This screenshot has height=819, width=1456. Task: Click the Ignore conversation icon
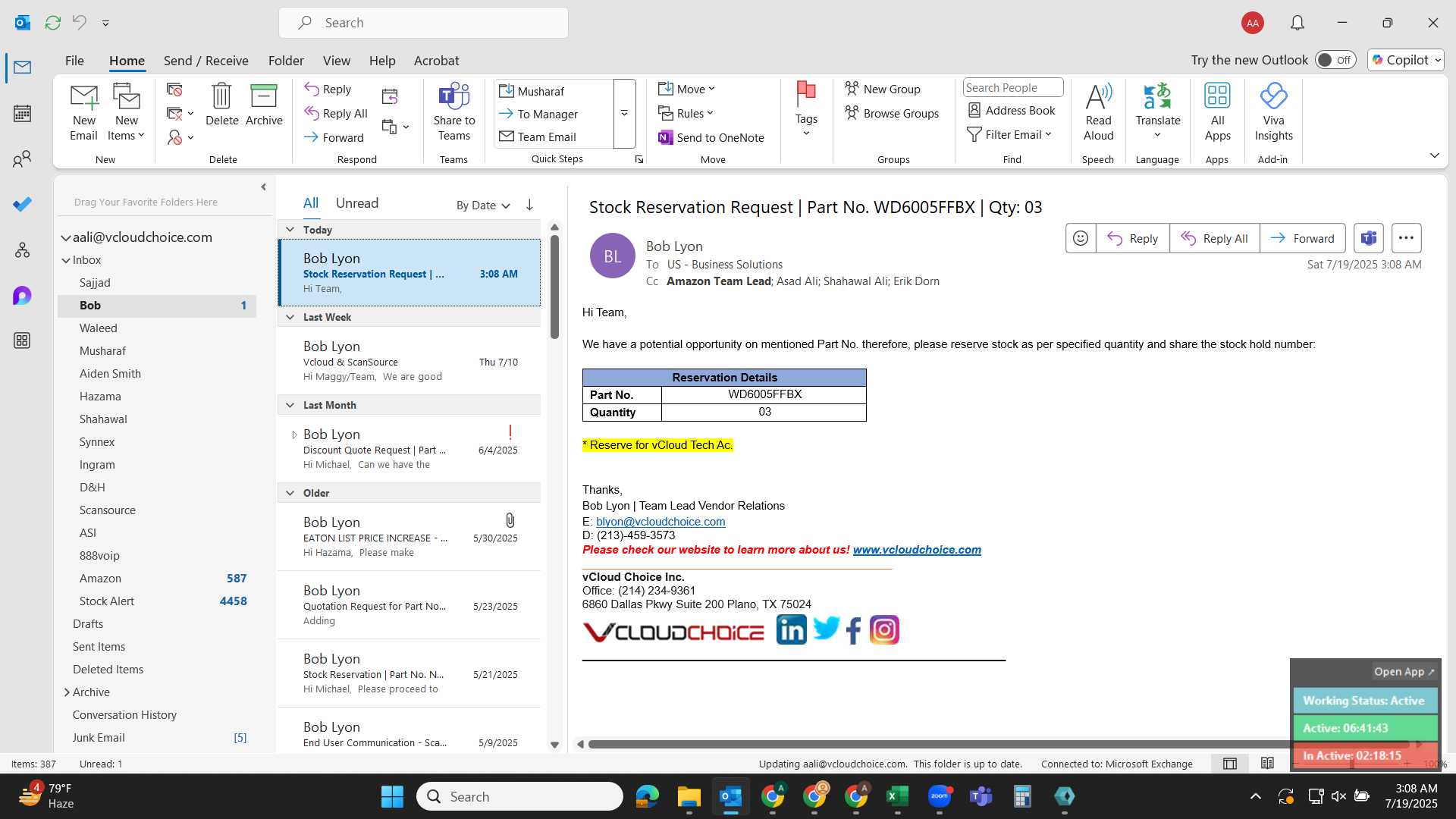pyautogui.click(x=174, y=90)
